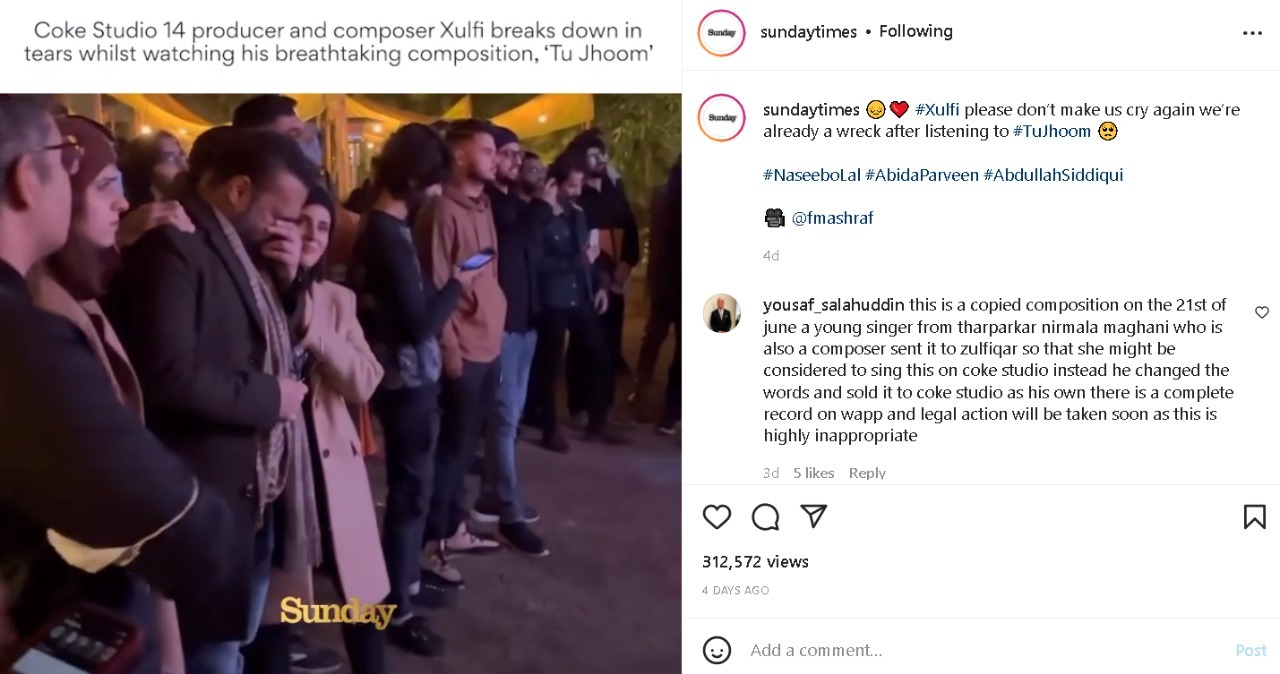
Task: Visit the #NaseeboLal hashtag page
Action: [x=811, y=175]
